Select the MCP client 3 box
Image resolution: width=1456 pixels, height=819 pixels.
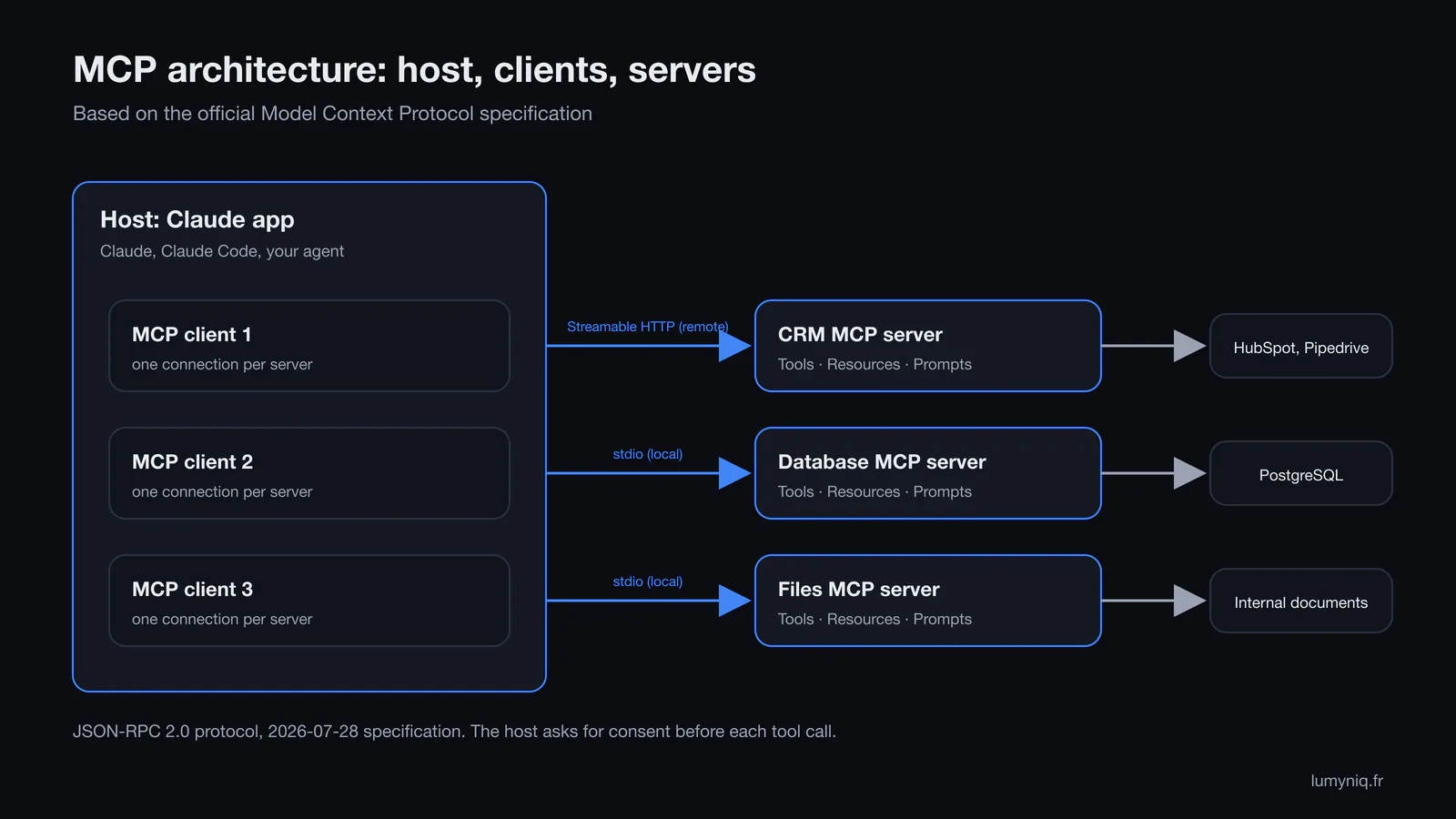pos(309,601)
